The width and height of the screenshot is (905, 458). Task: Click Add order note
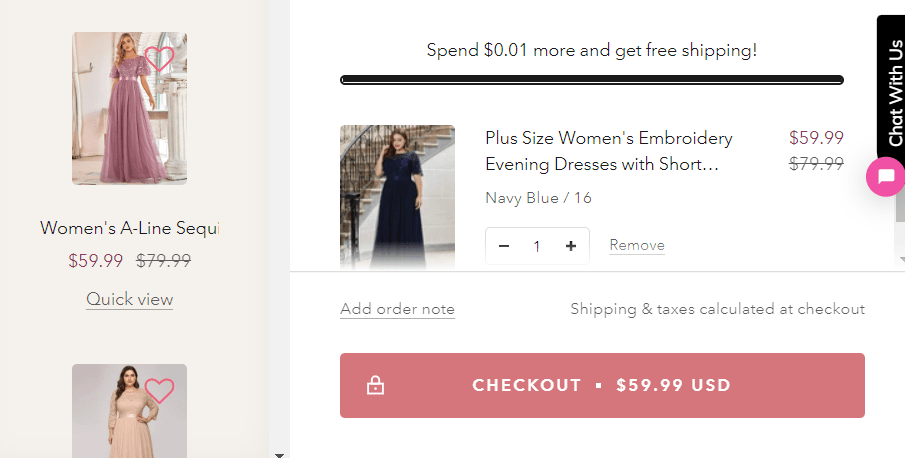tap(397, 309)
